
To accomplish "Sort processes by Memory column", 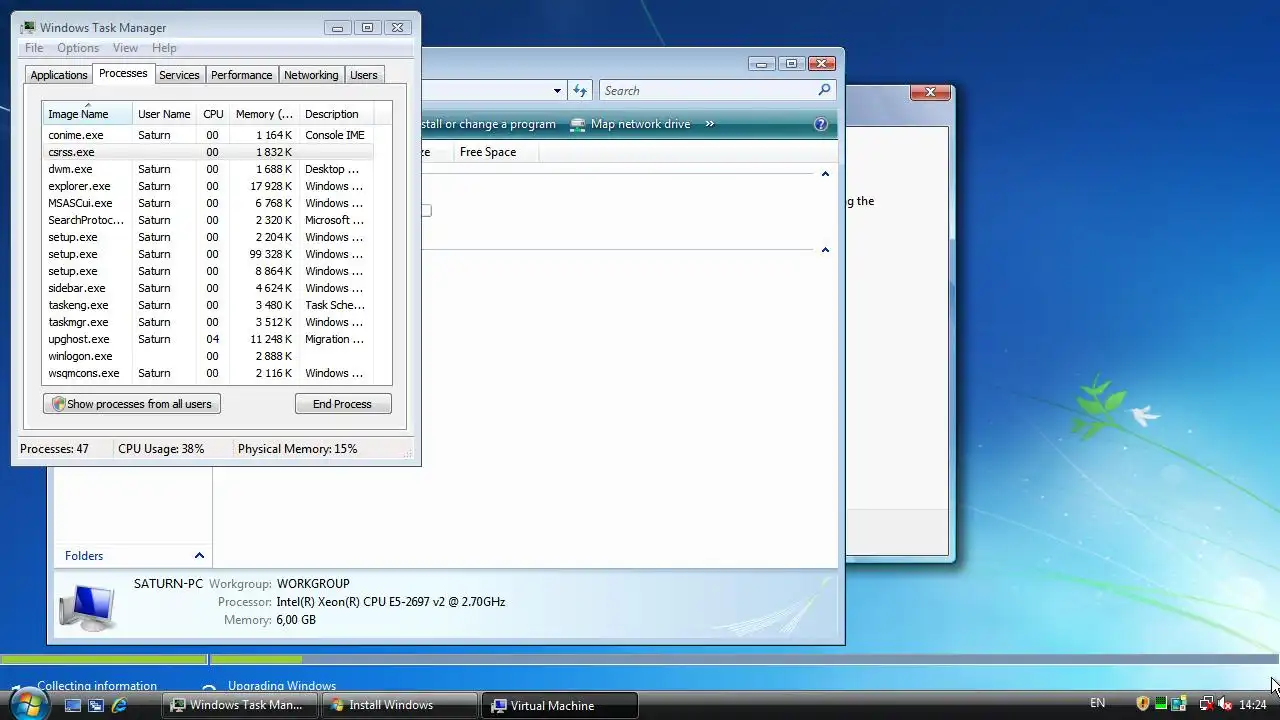I will click(264, 114).
